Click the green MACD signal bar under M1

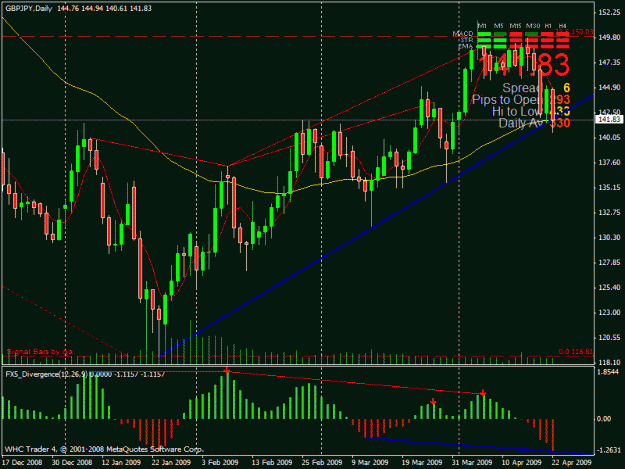484,34
